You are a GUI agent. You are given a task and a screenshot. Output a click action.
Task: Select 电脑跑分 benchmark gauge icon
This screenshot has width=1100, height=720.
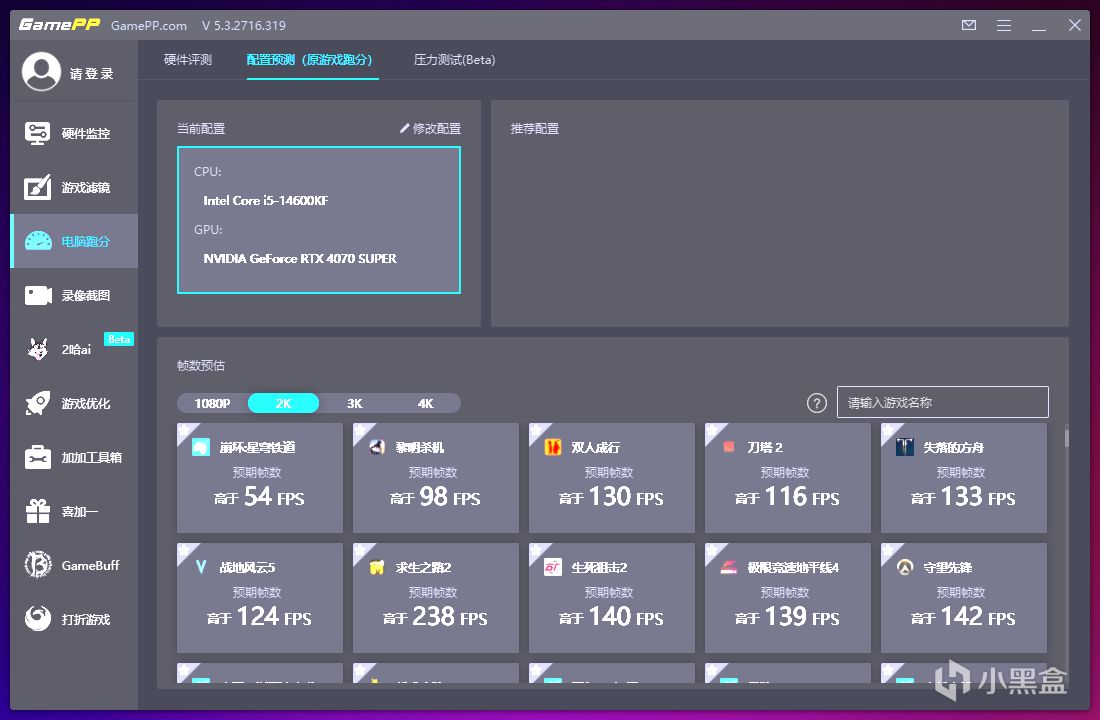(x=38, y=241)
